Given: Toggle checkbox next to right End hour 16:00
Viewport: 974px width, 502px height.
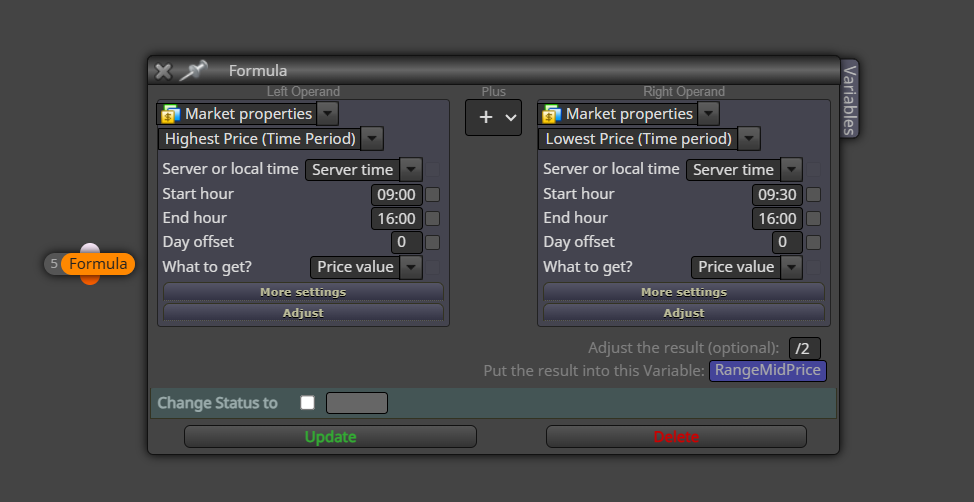Looking at the screenshot, I should tap(813, 218).
